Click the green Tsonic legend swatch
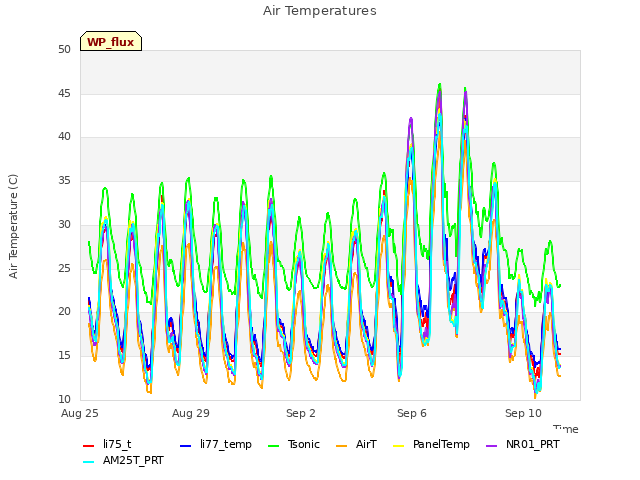 pos(273,446)
